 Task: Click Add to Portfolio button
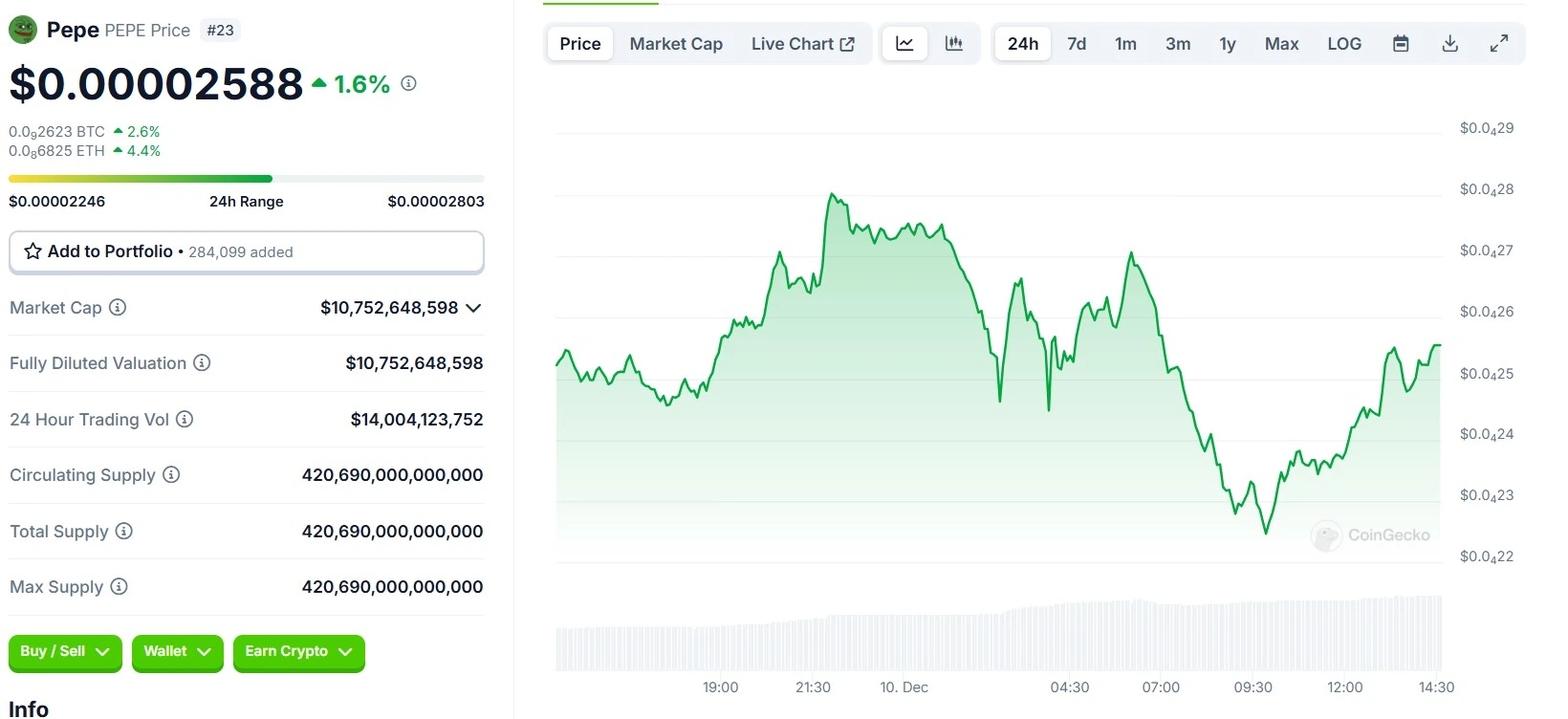[247, 252]
